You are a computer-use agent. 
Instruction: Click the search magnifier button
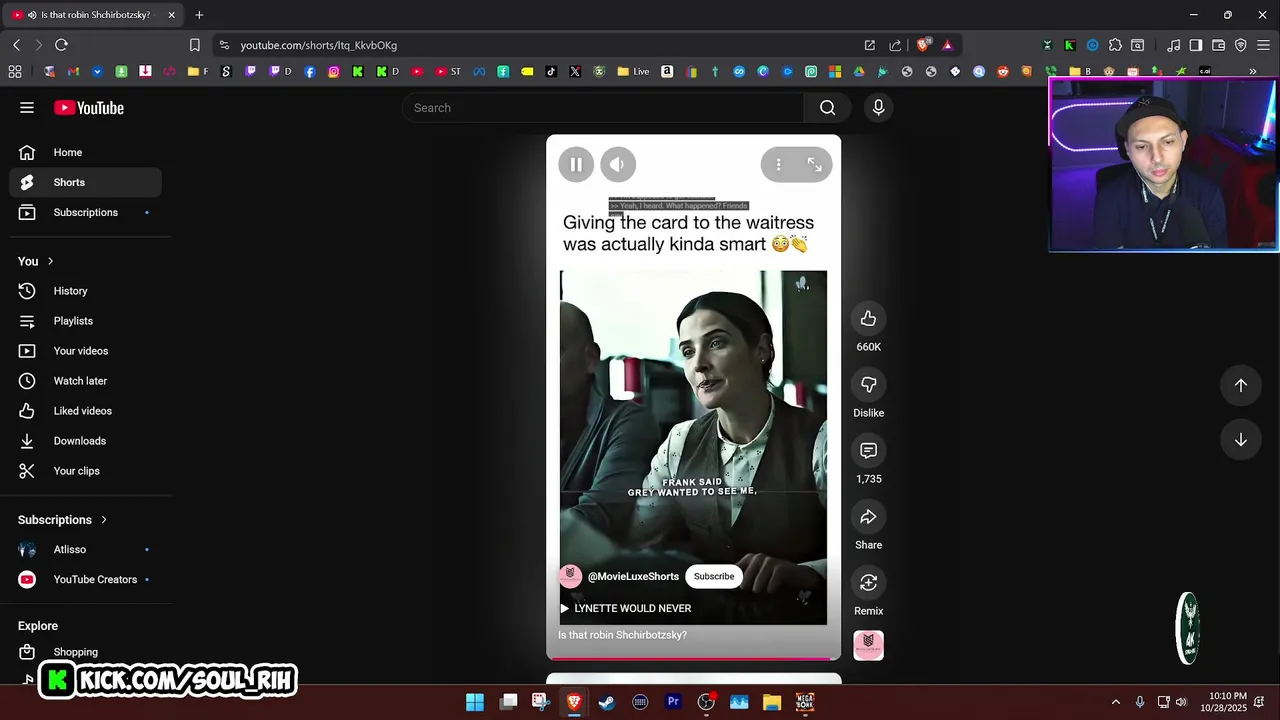827,108
